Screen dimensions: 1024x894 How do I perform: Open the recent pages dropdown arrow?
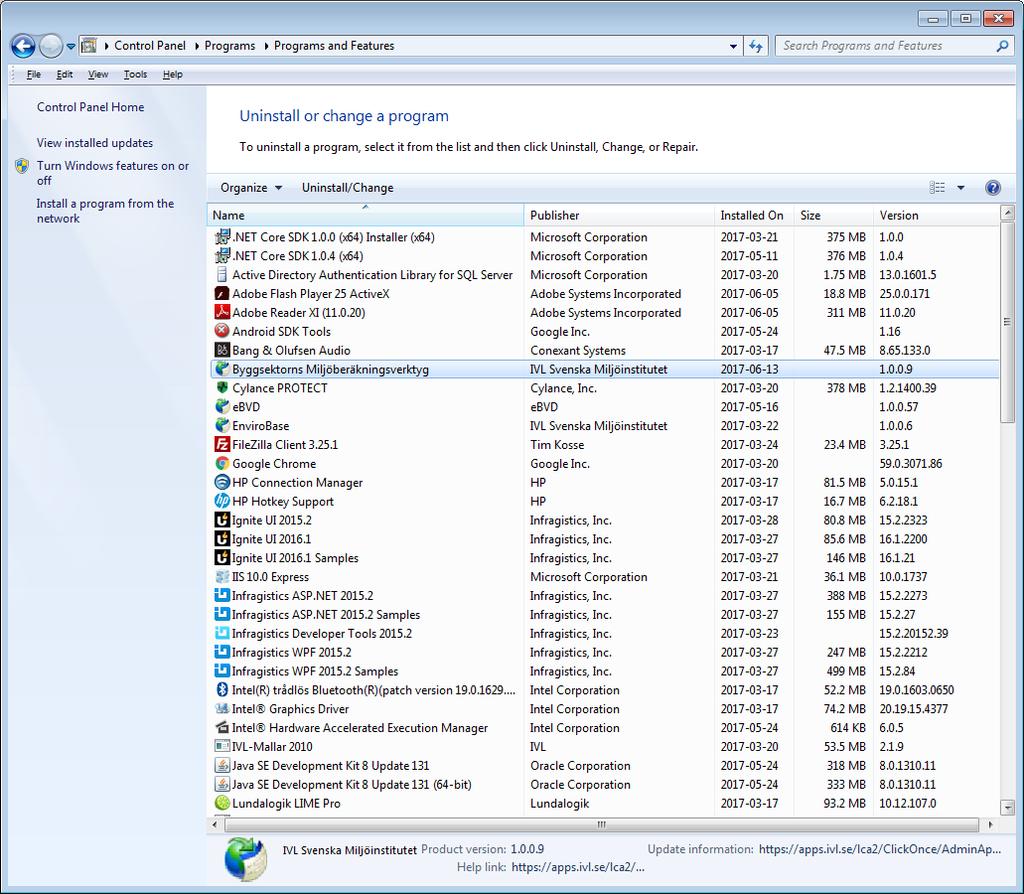pos(71,46)
